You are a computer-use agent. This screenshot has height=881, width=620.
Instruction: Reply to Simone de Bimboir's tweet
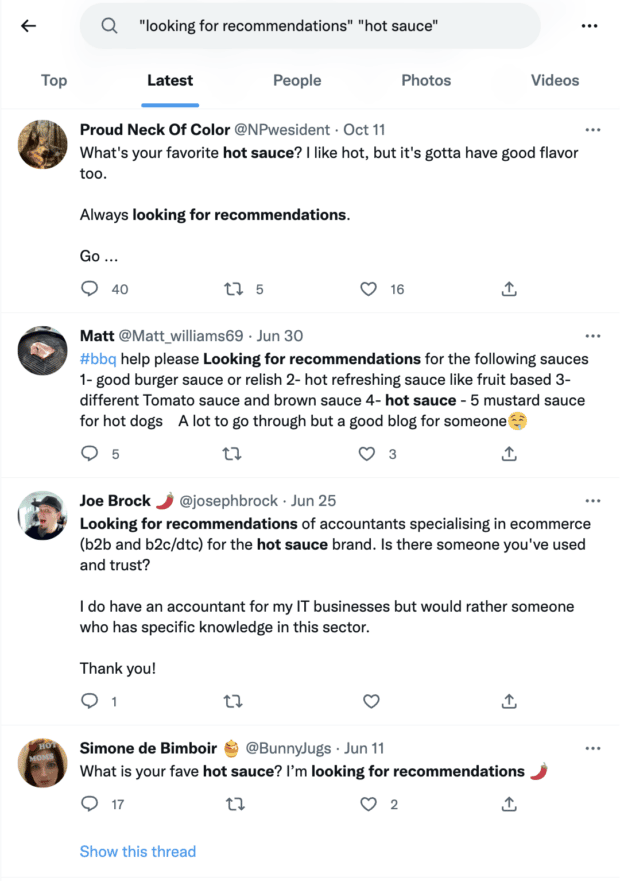[x=89, y=804]
